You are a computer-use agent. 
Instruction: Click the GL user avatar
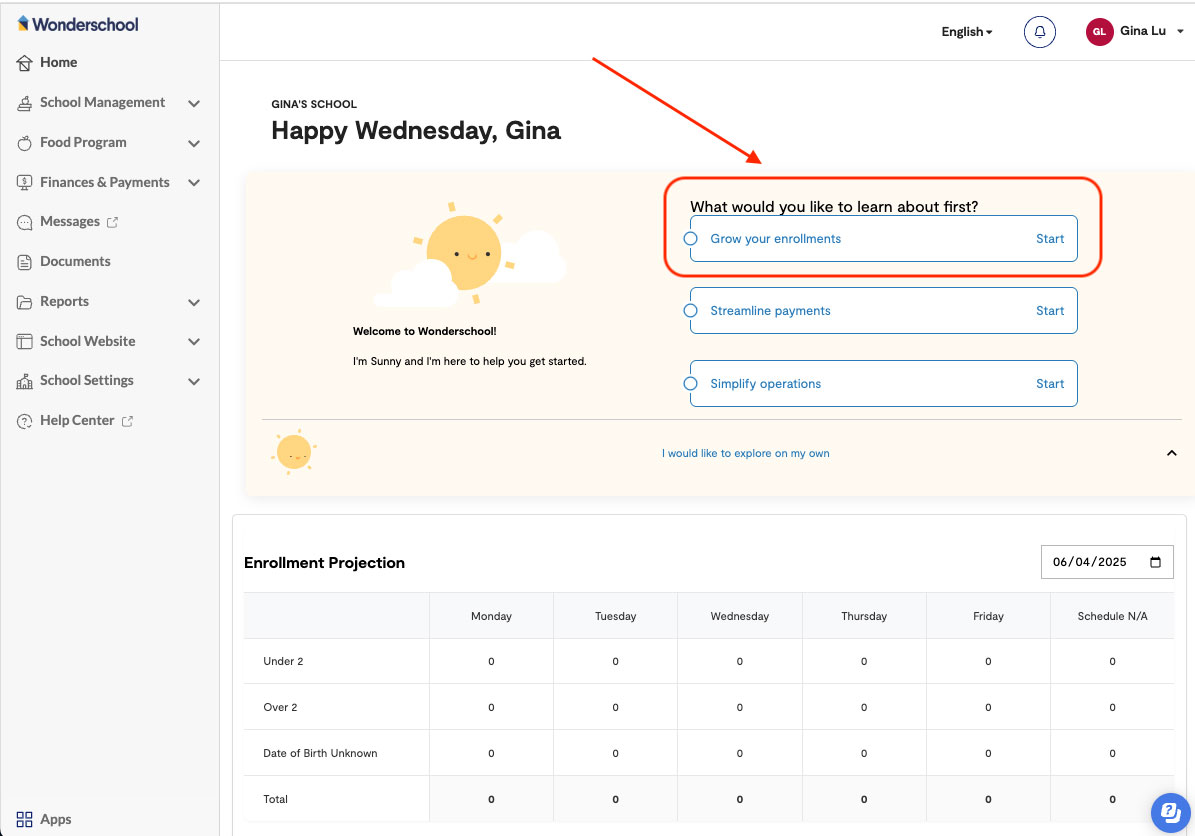pos(1099,32)
